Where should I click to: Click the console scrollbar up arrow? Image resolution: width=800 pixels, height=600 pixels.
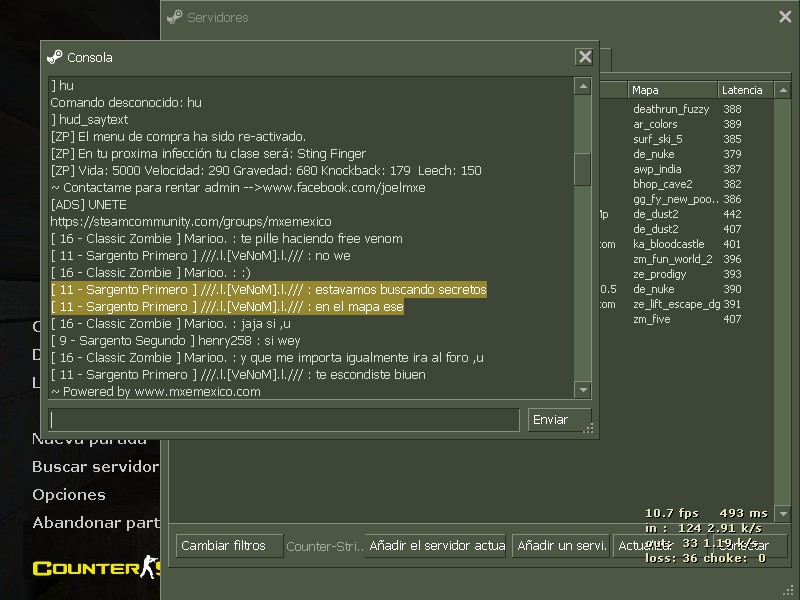tap(583, 86)
